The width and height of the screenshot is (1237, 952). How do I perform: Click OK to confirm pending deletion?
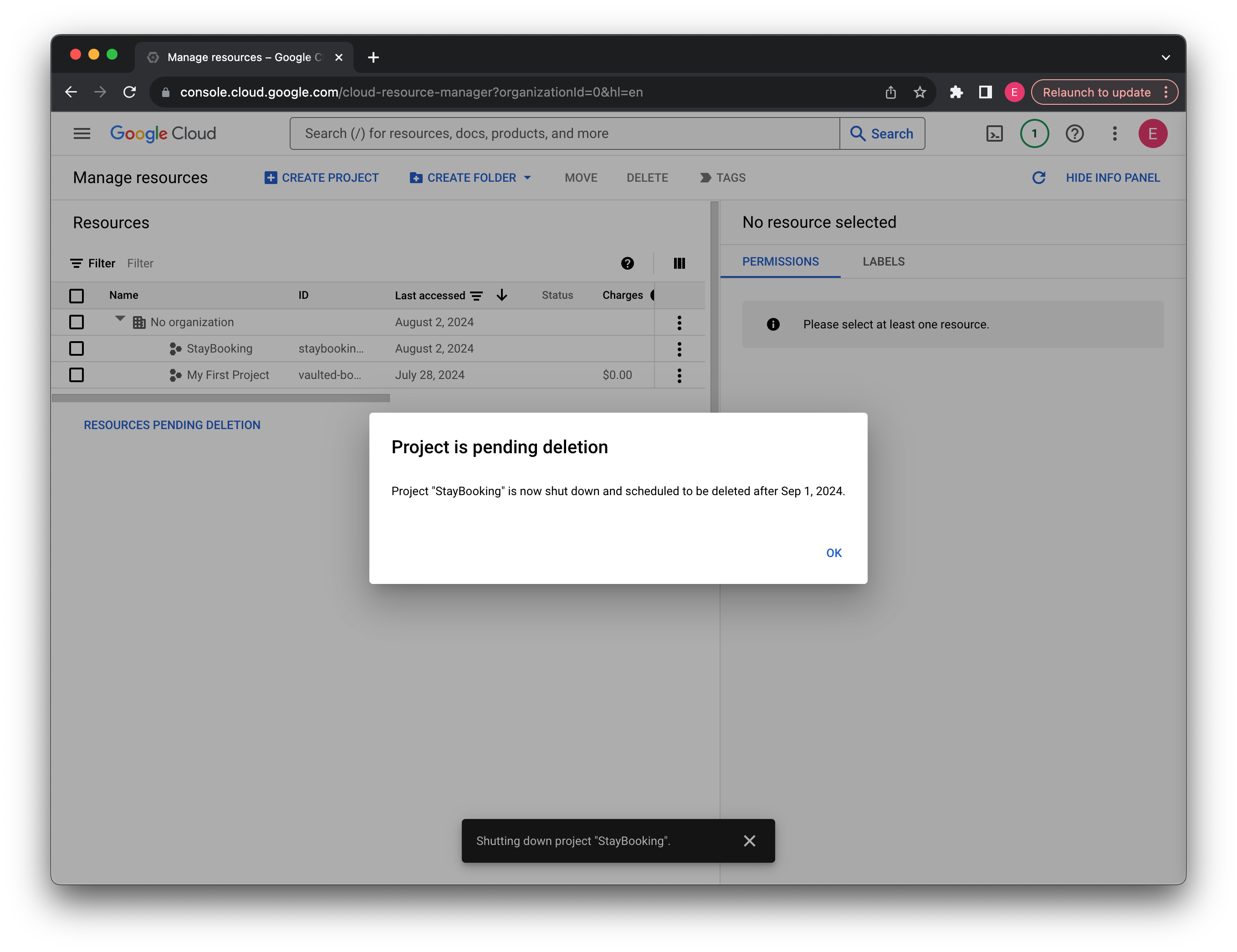(834, 552)
